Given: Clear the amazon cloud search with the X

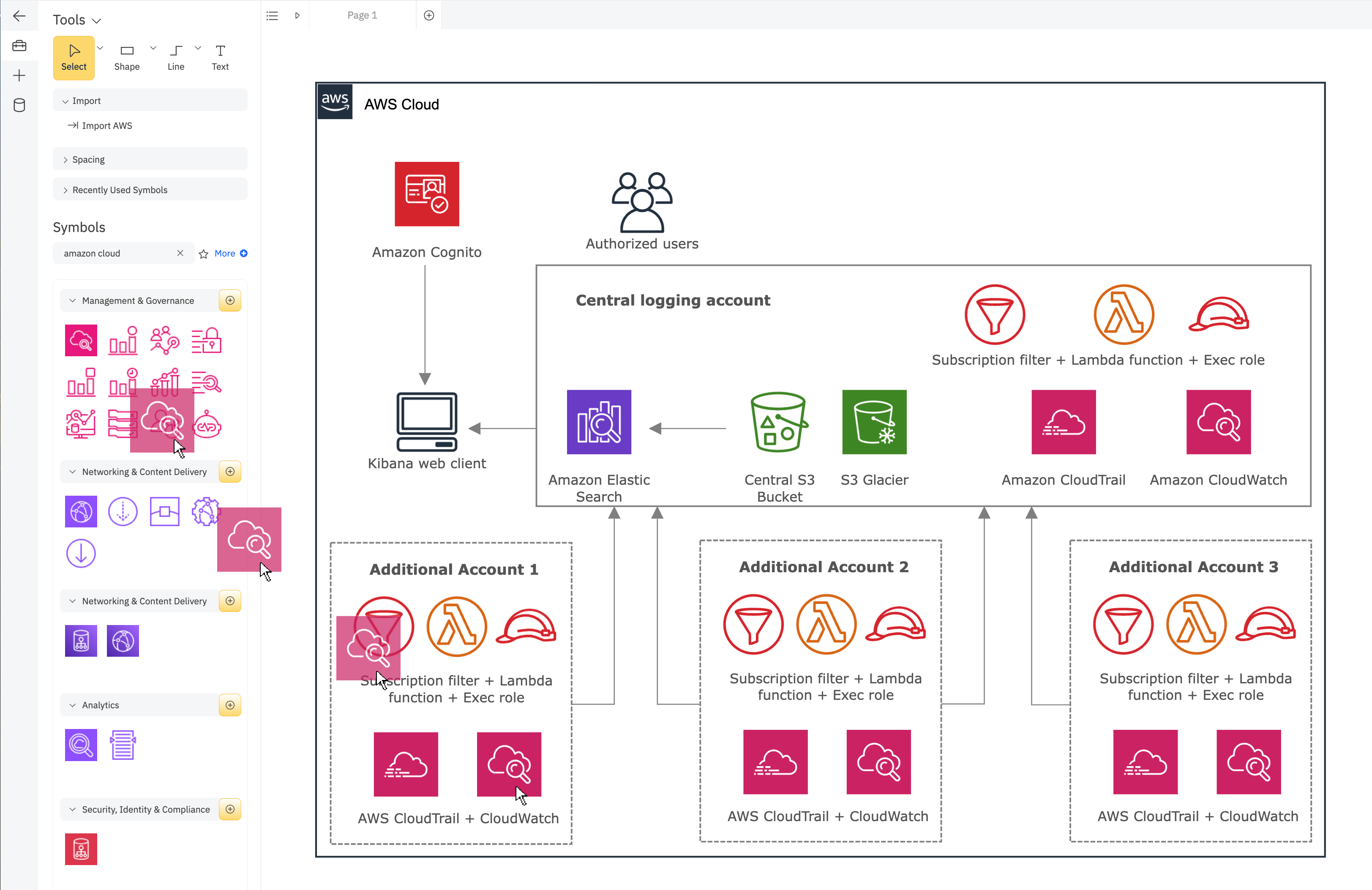Looking at the screenshot, I should tap(180, 253).
